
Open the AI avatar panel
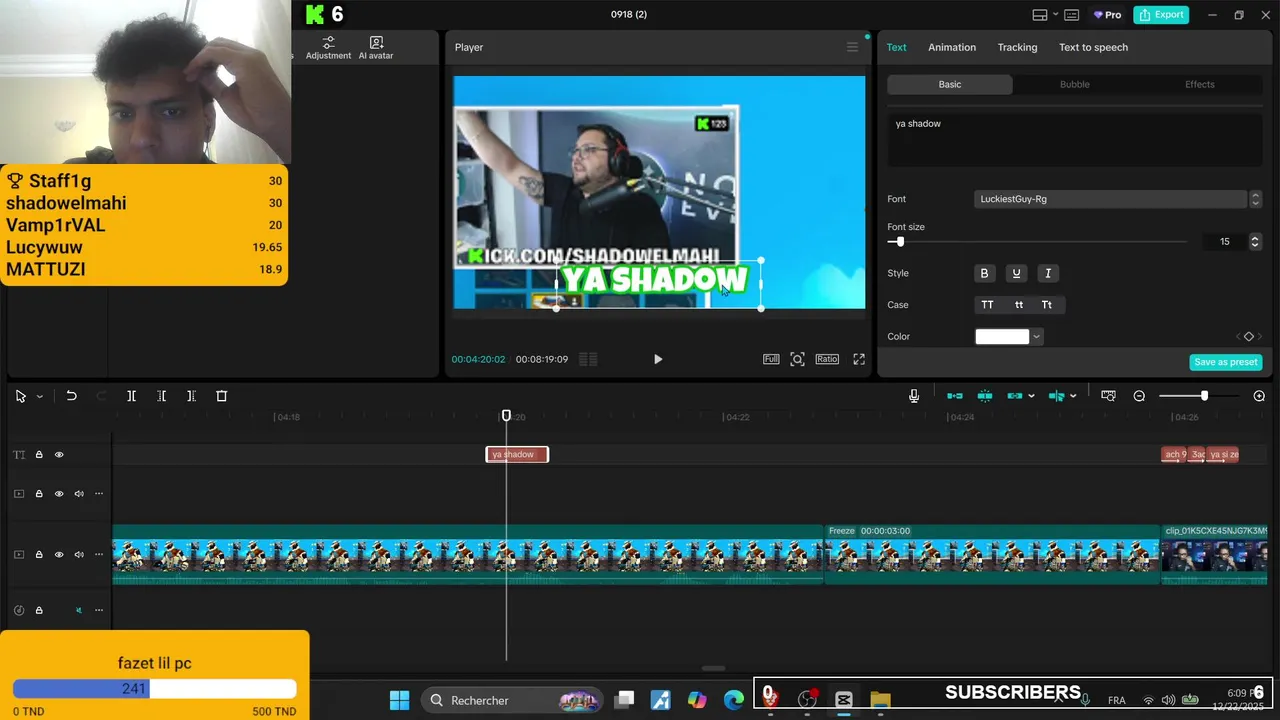[376, 48]
